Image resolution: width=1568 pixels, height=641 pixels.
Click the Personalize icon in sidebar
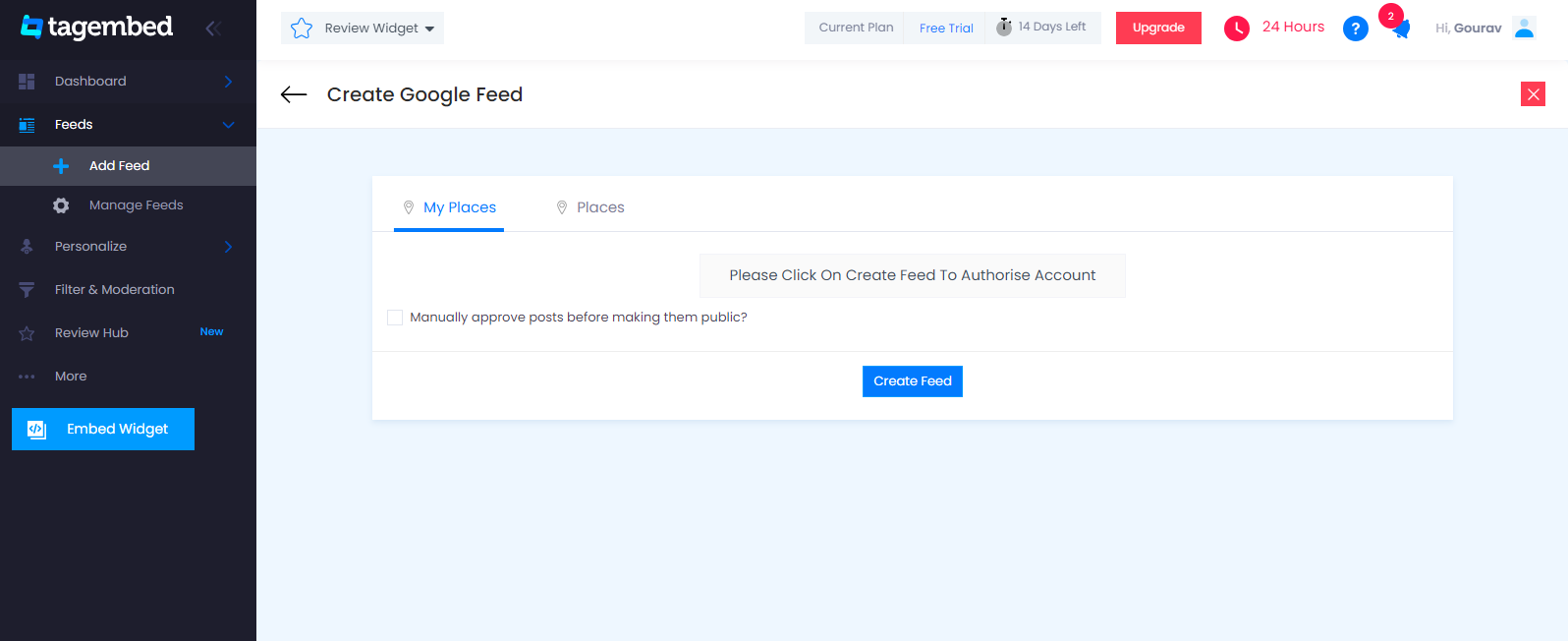point(27,247)
